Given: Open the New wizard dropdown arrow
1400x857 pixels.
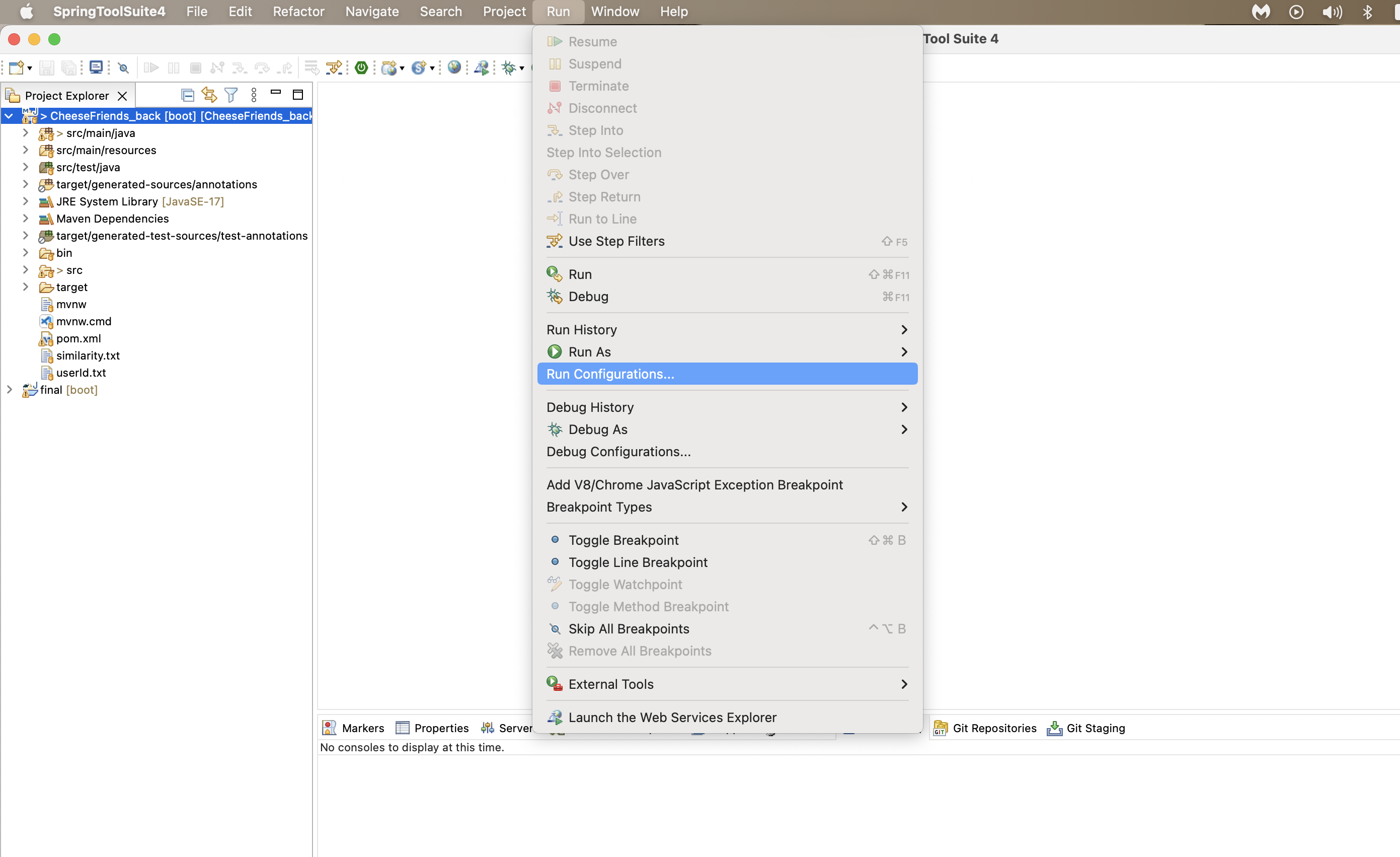Looking at the screenshot, I should coord(30,68).
